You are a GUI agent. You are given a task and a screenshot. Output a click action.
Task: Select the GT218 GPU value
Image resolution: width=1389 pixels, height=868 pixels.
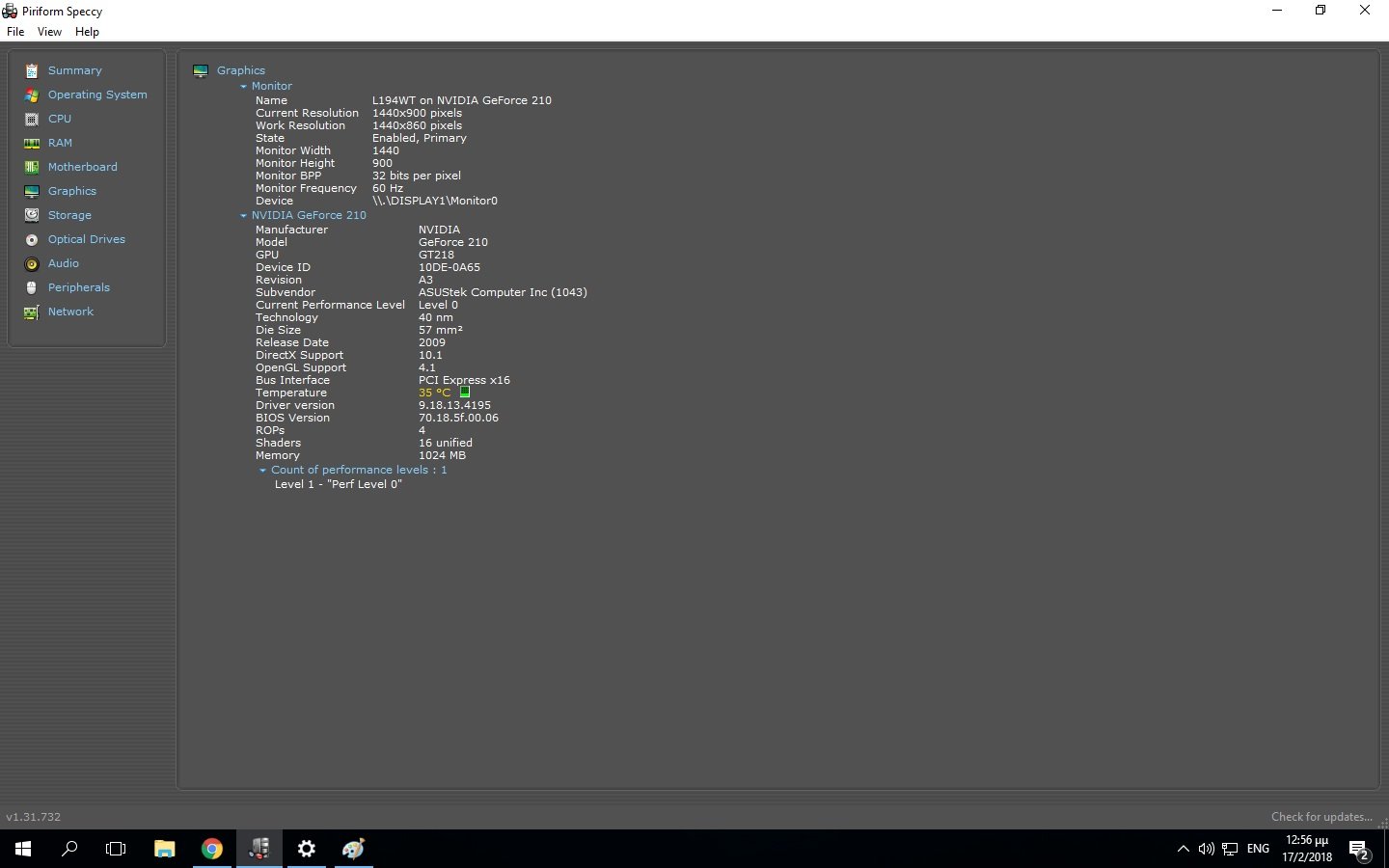point(436,255)
